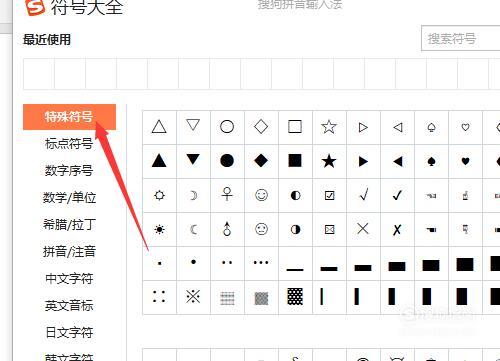Screen dimensions: 500x361
Task: Select the hollow spade suit symbol
Action: (432, 127)
